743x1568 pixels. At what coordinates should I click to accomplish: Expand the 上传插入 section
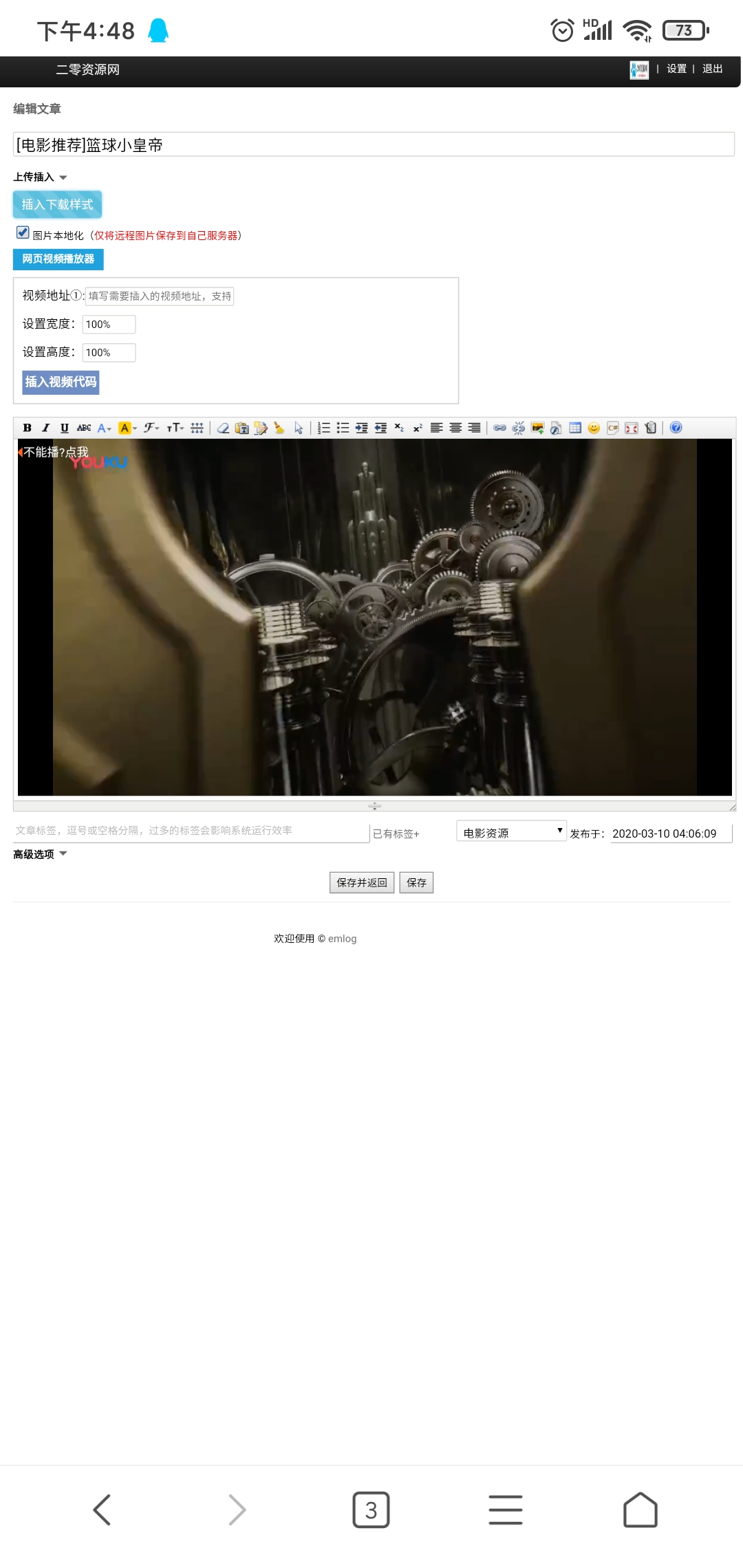pyautogui.click(x=40, y=177)
